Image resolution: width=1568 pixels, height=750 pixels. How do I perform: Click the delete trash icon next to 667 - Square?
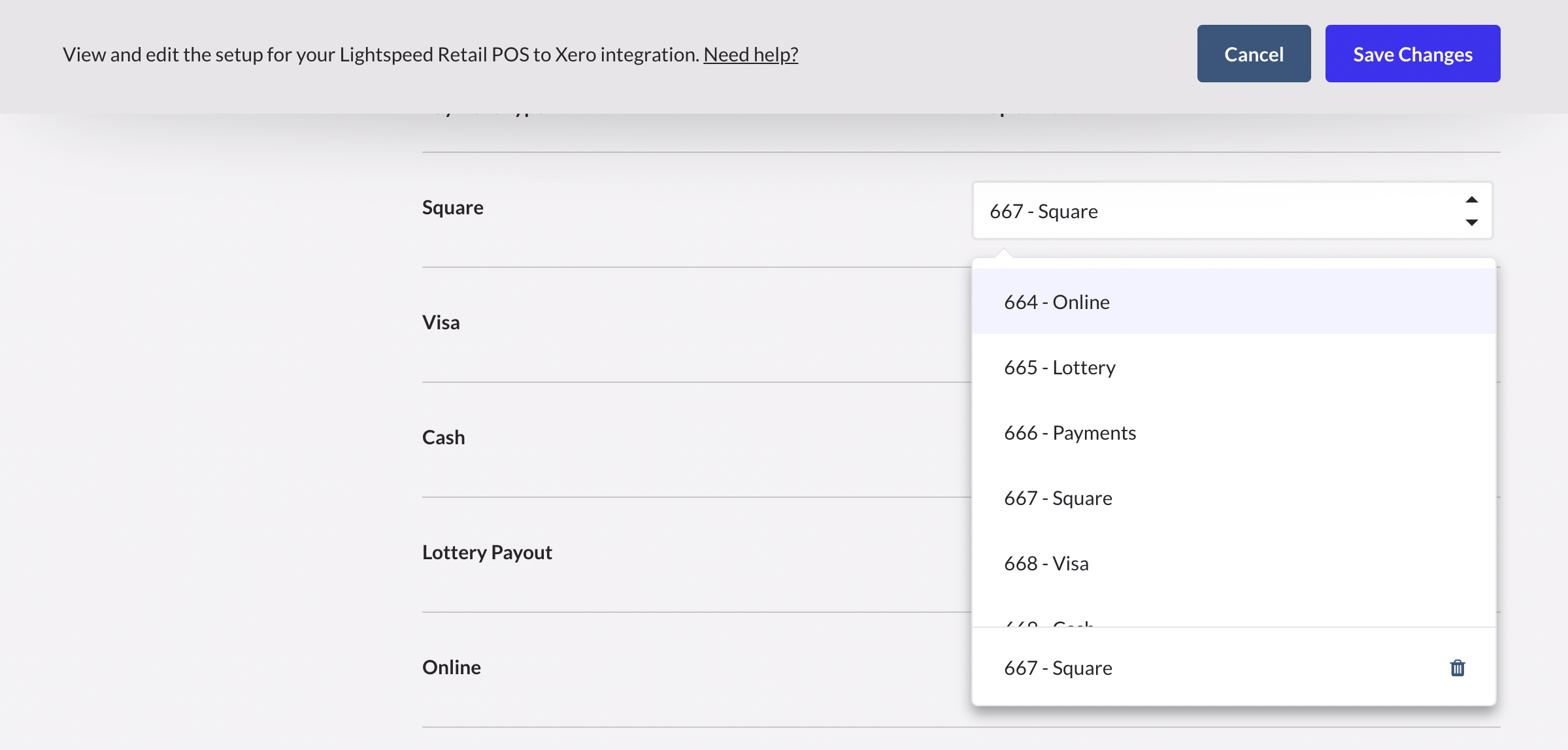point(1458,668)
